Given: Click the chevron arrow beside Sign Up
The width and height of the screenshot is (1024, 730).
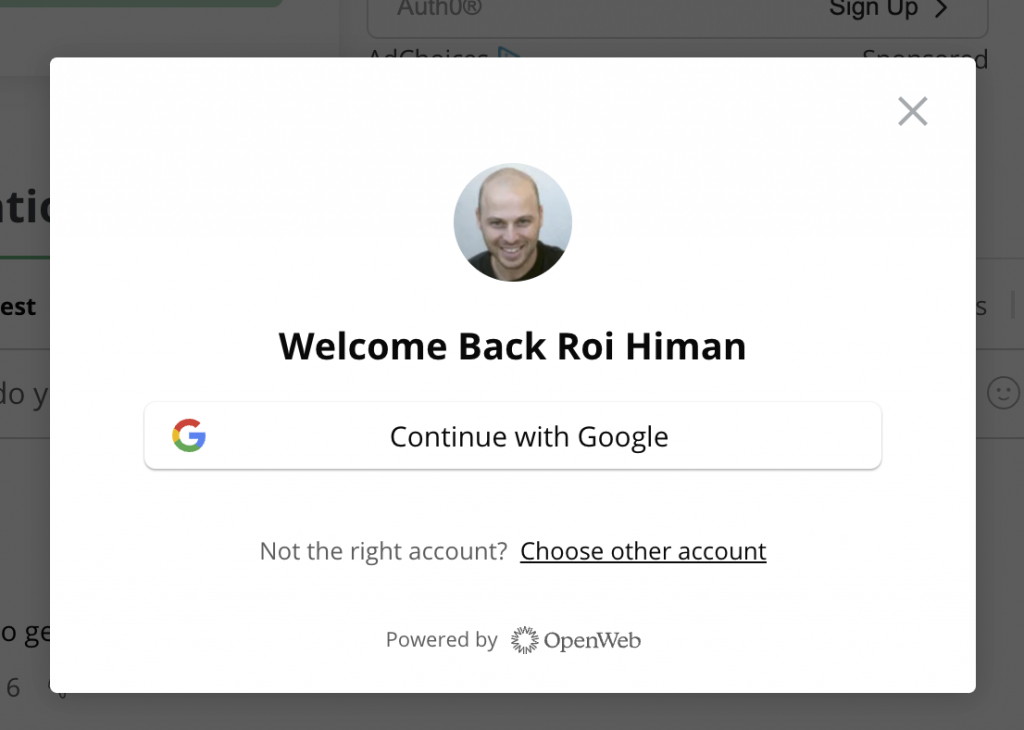Looking at the screenshot, I should (x=941, y=9).
